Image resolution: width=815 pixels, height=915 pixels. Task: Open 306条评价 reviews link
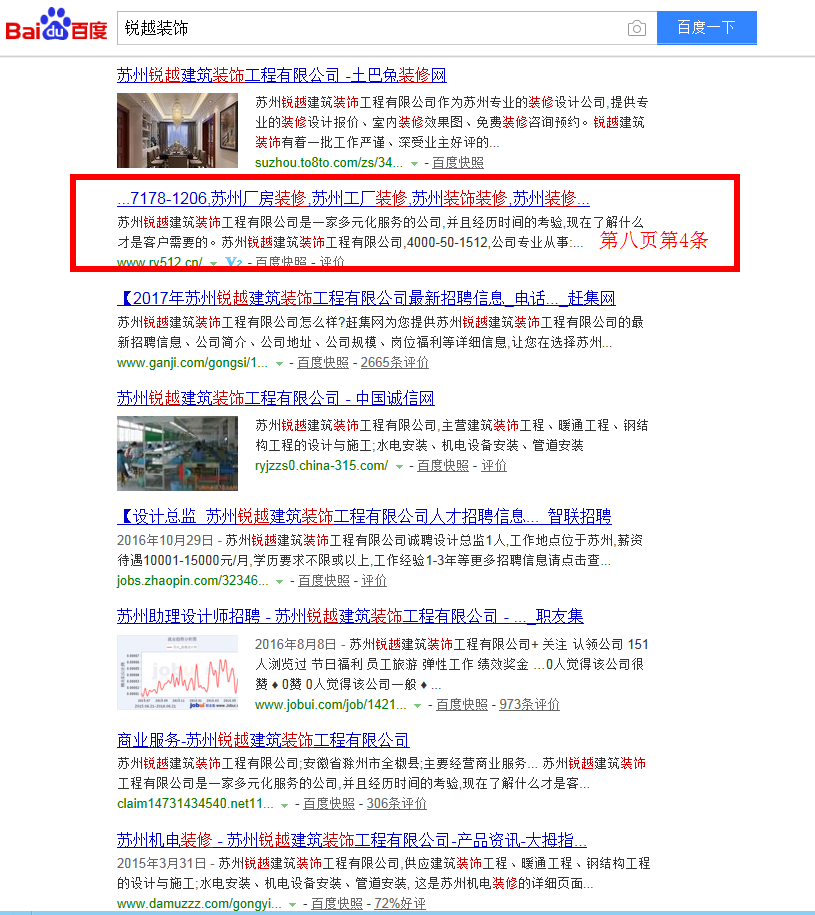[397, 804]
